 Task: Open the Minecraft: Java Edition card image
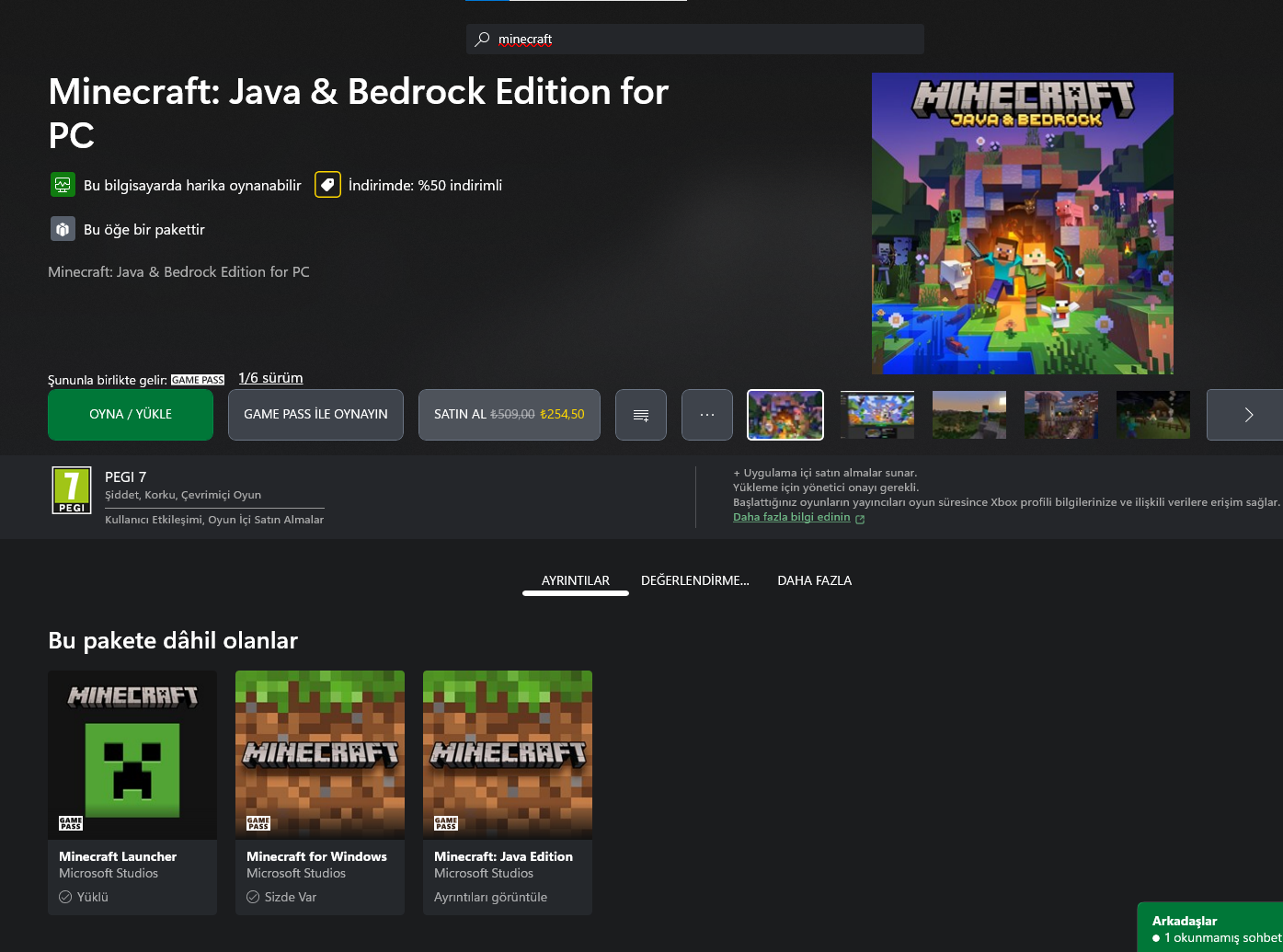[508, 755]
